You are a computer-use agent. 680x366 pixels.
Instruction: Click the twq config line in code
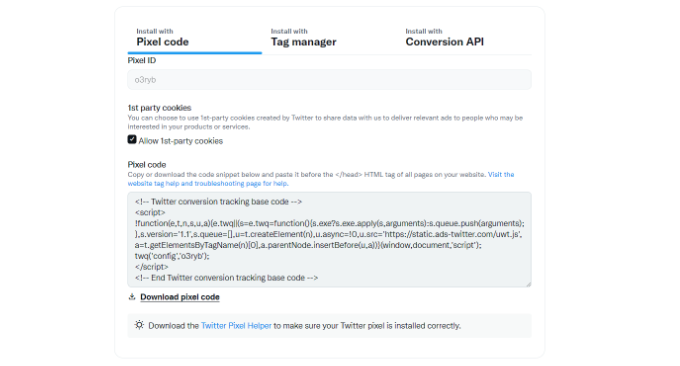(172, 256)
